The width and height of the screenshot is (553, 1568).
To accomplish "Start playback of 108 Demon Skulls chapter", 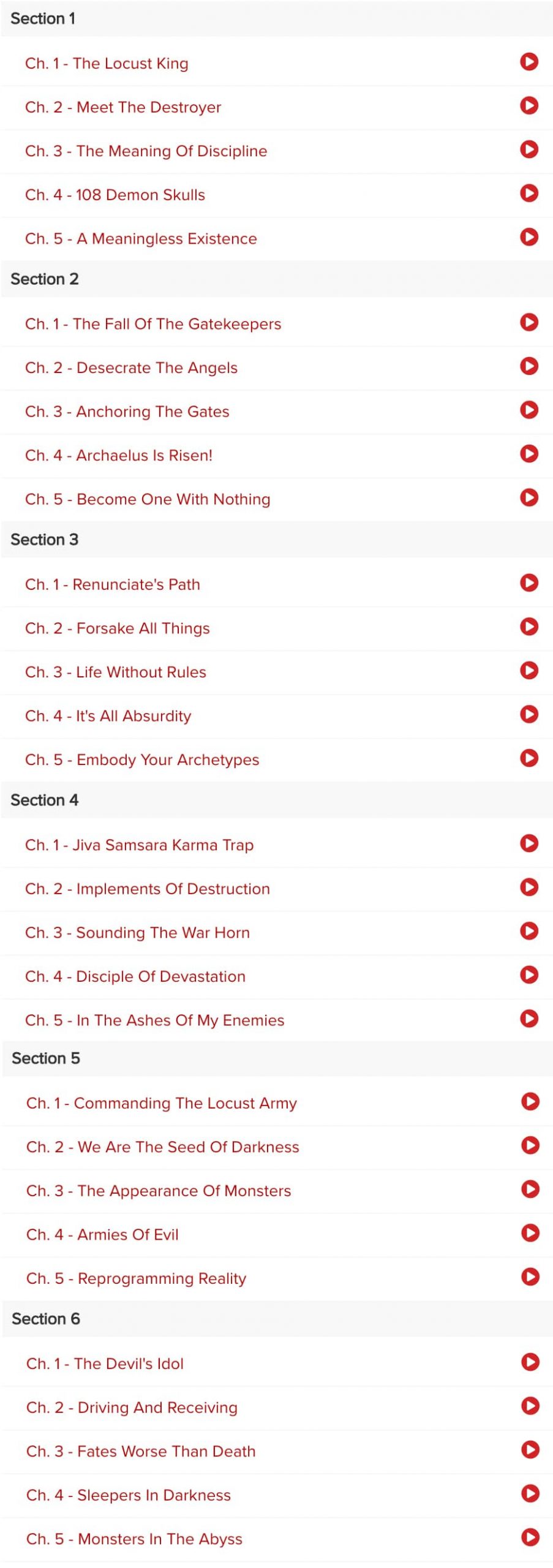I will (529, 193).
